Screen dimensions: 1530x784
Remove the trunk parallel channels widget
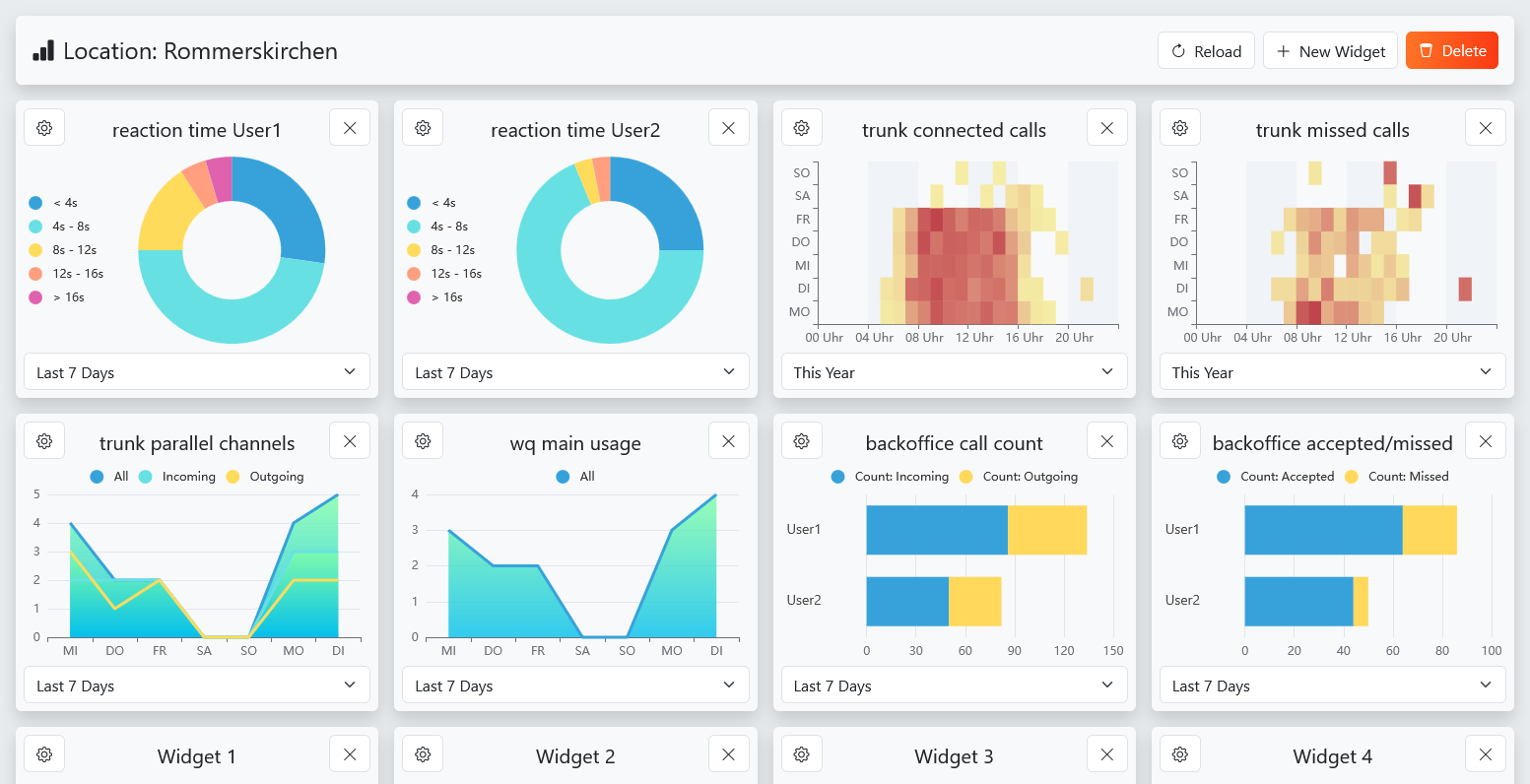point(350,441)
